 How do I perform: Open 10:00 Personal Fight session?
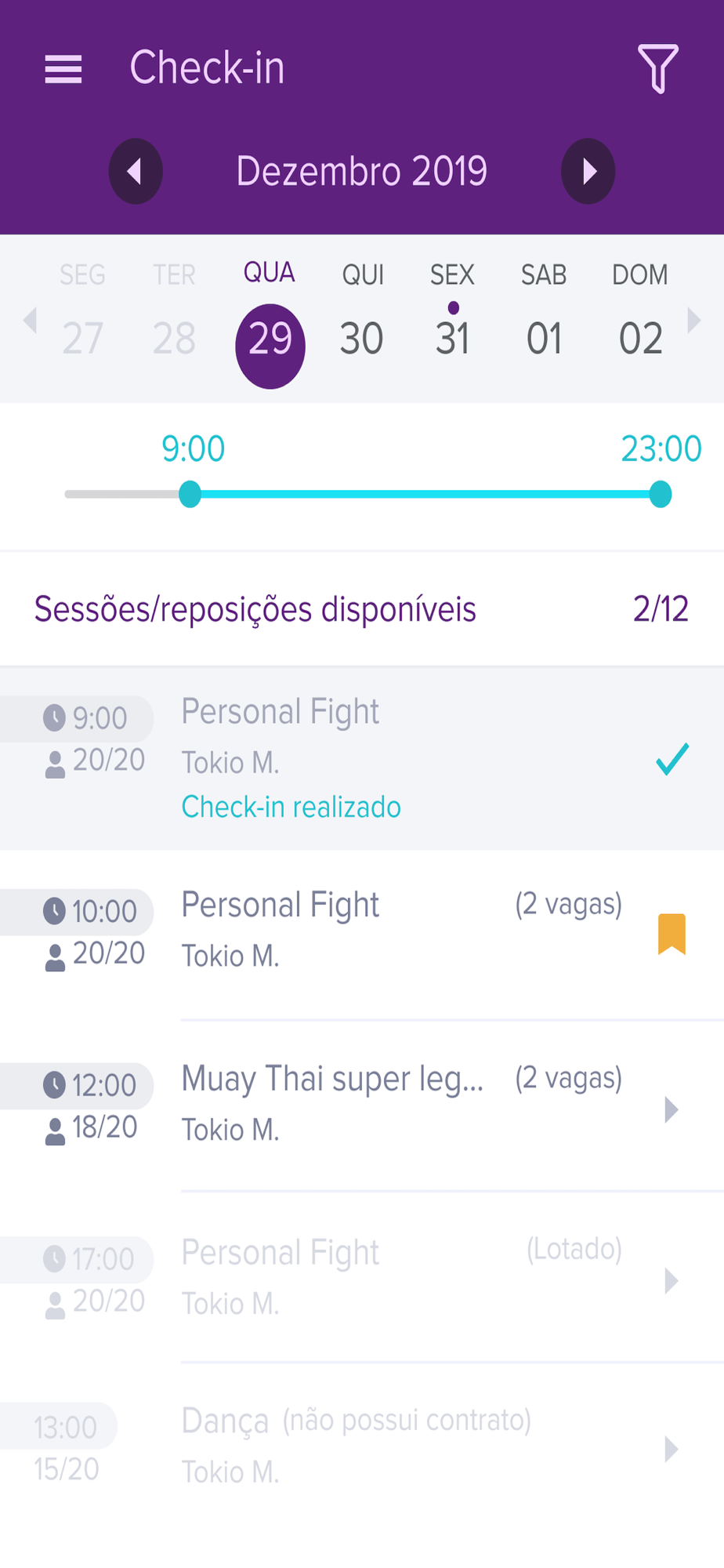tap(362, 935)
